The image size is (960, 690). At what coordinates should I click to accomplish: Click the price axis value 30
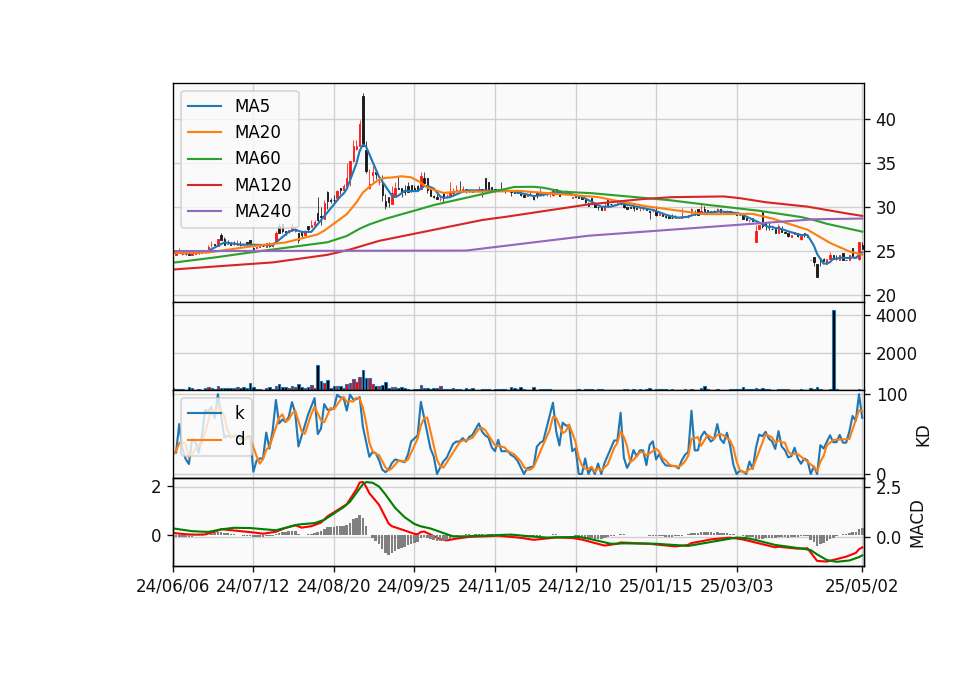[886, 208]
